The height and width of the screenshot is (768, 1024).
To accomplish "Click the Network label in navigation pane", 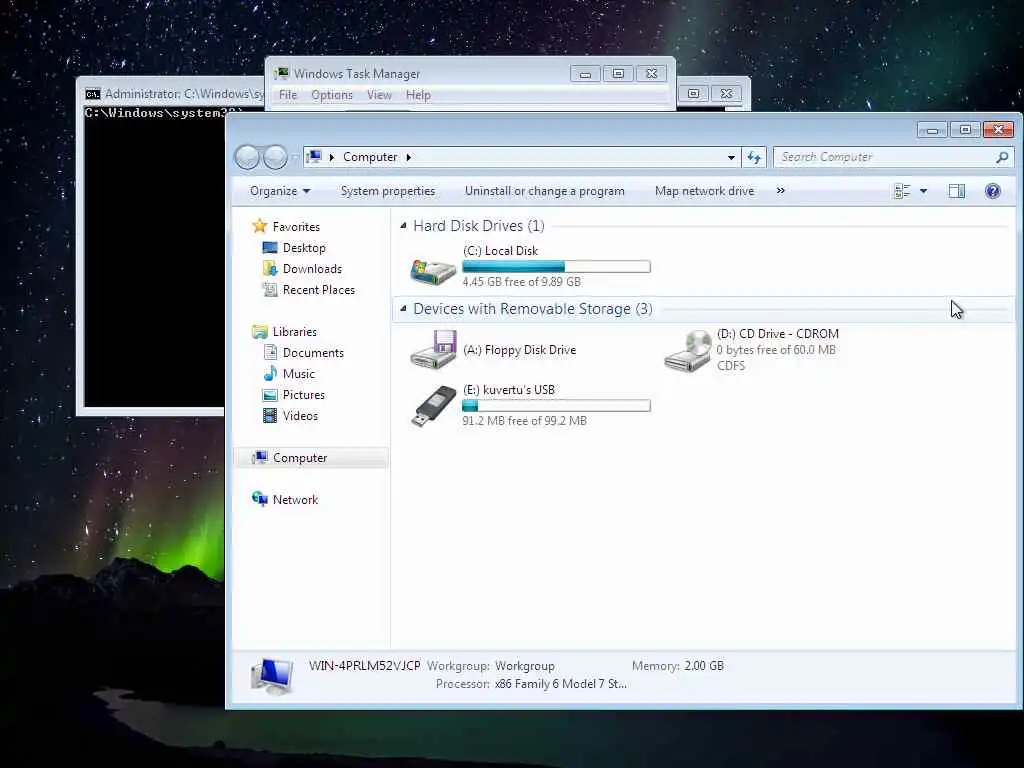I will tap(295, 500).
